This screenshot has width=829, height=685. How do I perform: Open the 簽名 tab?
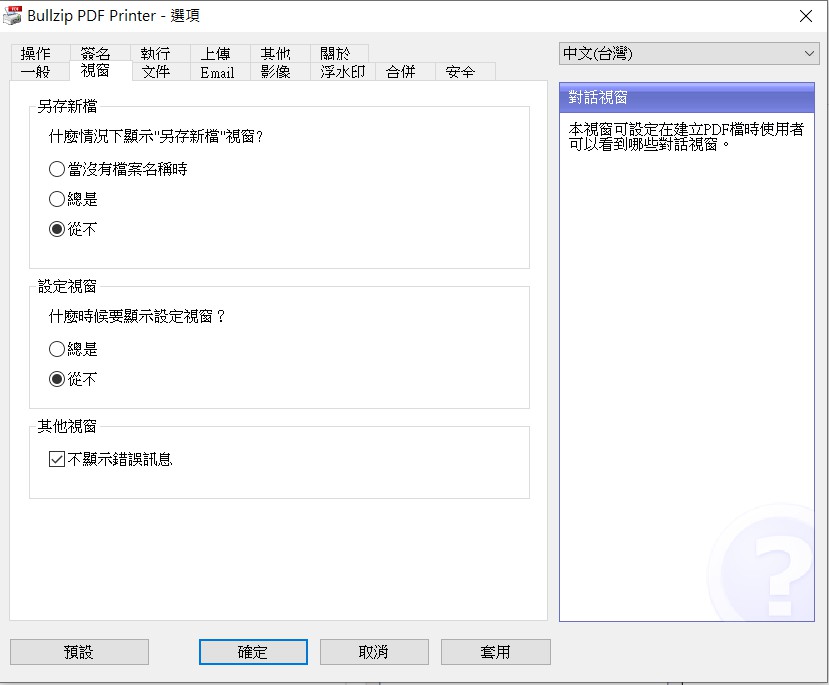coord(99,53)
